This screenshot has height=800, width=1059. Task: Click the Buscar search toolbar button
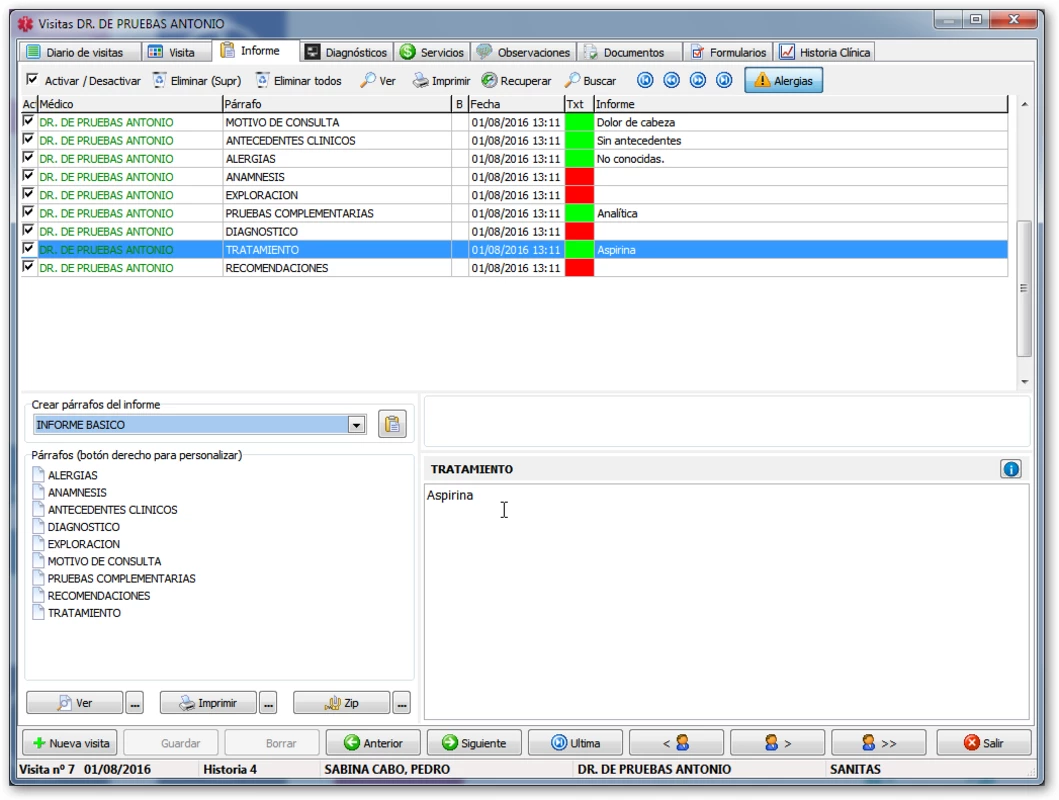[590, 80]
